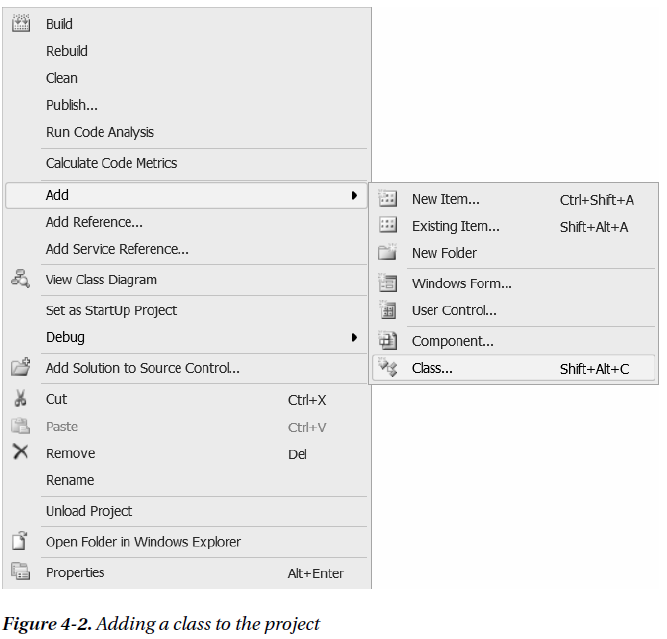The width and height of the screenshot is (667, 639).
Task: Select Rebuild from the context menu
Action: [x=67, y=51]
